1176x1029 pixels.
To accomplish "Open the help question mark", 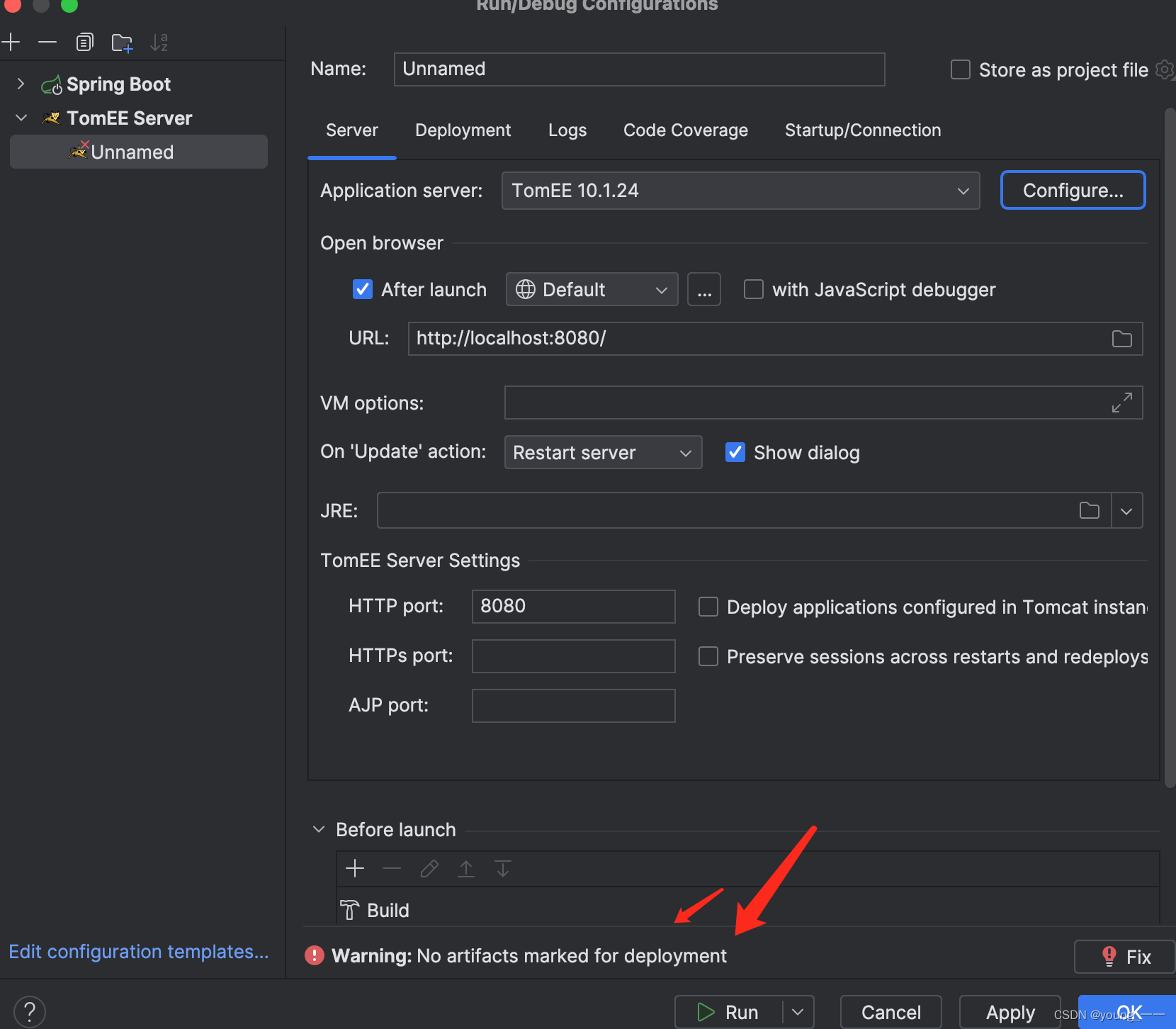I will click(30, 1011).
